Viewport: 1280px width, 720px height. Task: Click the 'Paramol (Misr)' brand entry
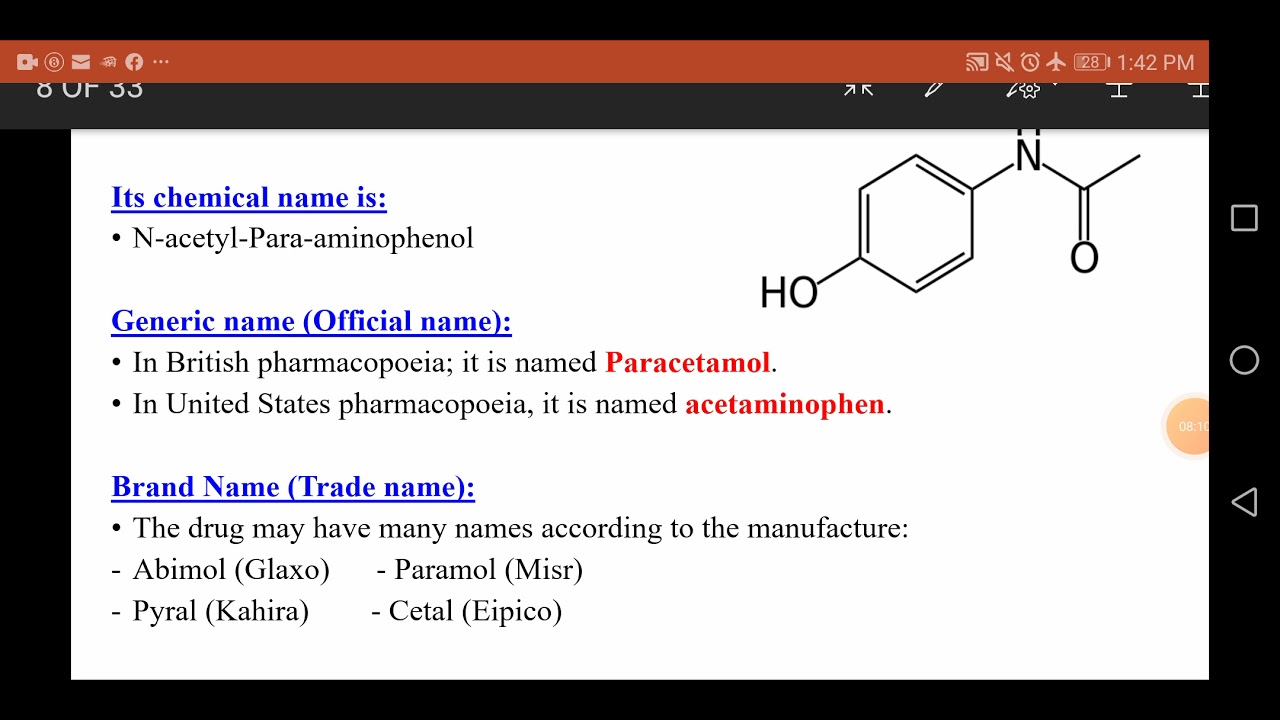click(x=488, y=570)
